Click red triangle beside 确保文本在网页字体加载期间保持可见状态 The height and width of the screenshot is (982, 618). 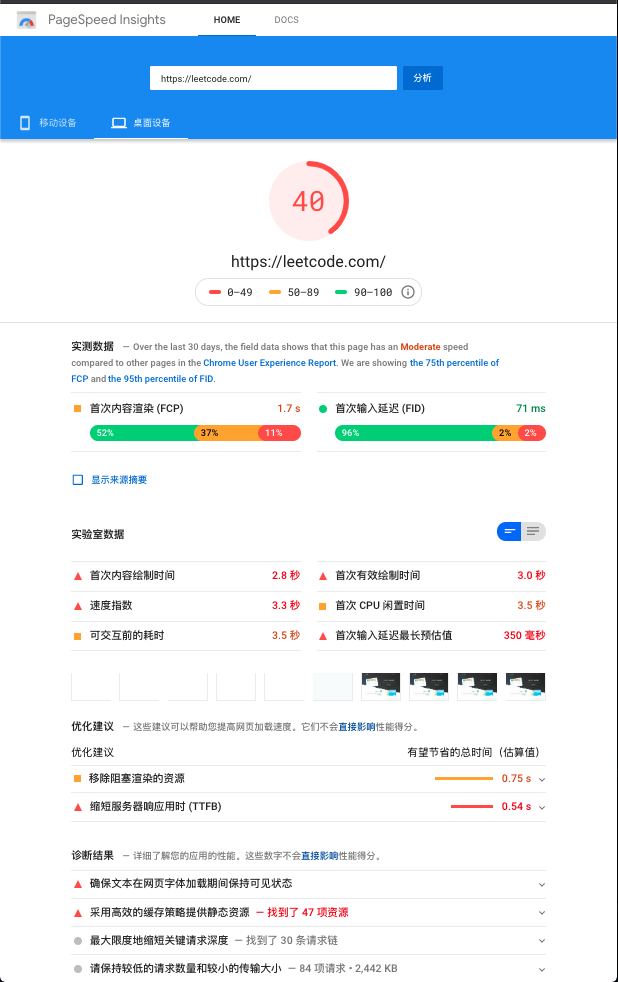[78, 884]
